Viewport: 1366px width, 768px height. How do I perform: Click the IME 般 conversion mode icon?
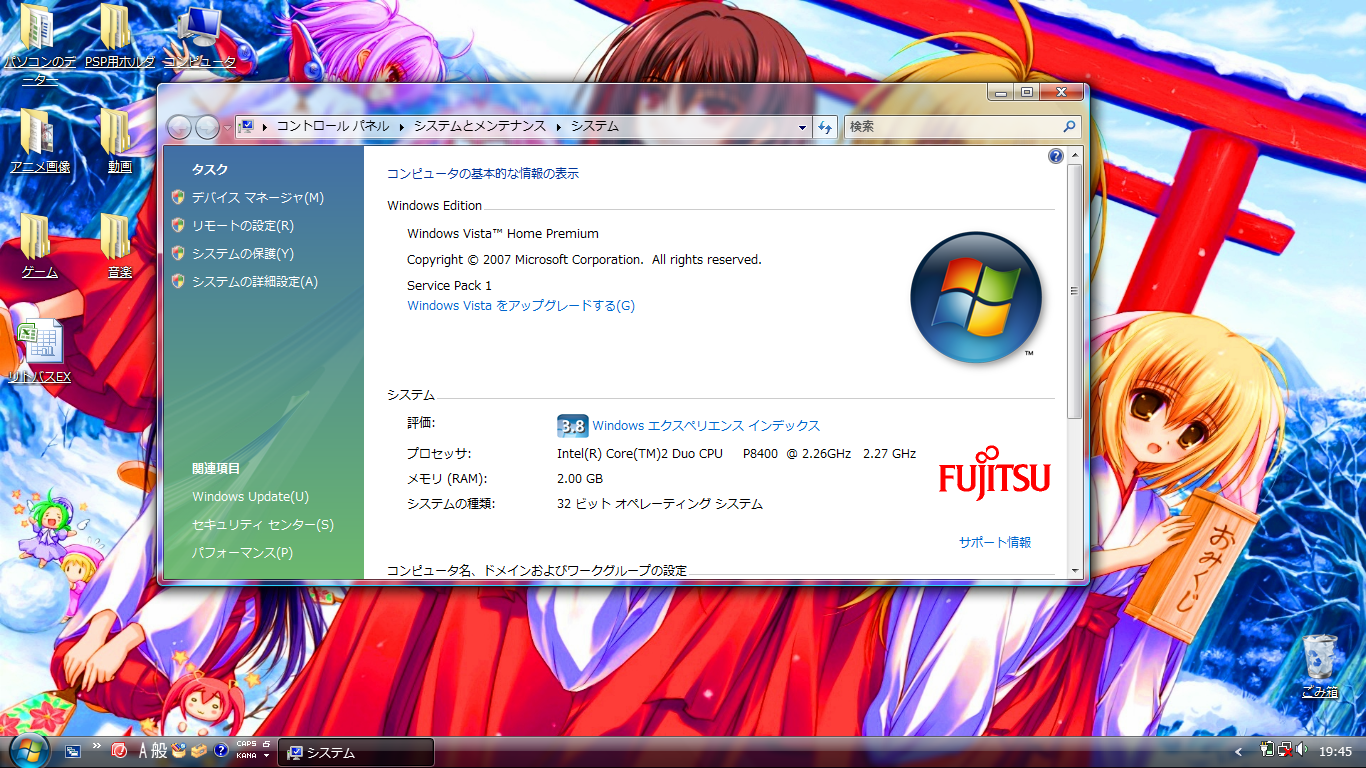pyautogui.click(x=159, y=751)
